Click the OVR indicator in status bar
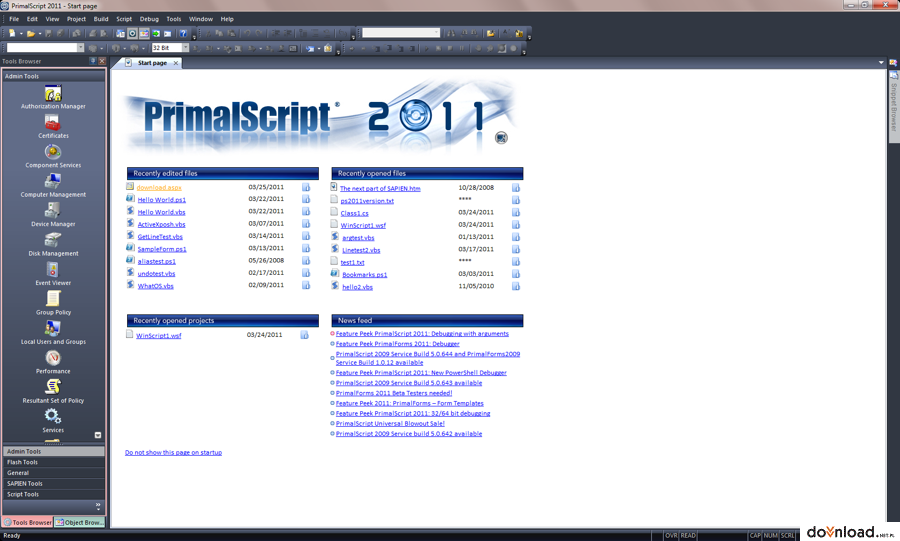Image resolution: width=900 pixels, height=541 pixels. point(671,535)
